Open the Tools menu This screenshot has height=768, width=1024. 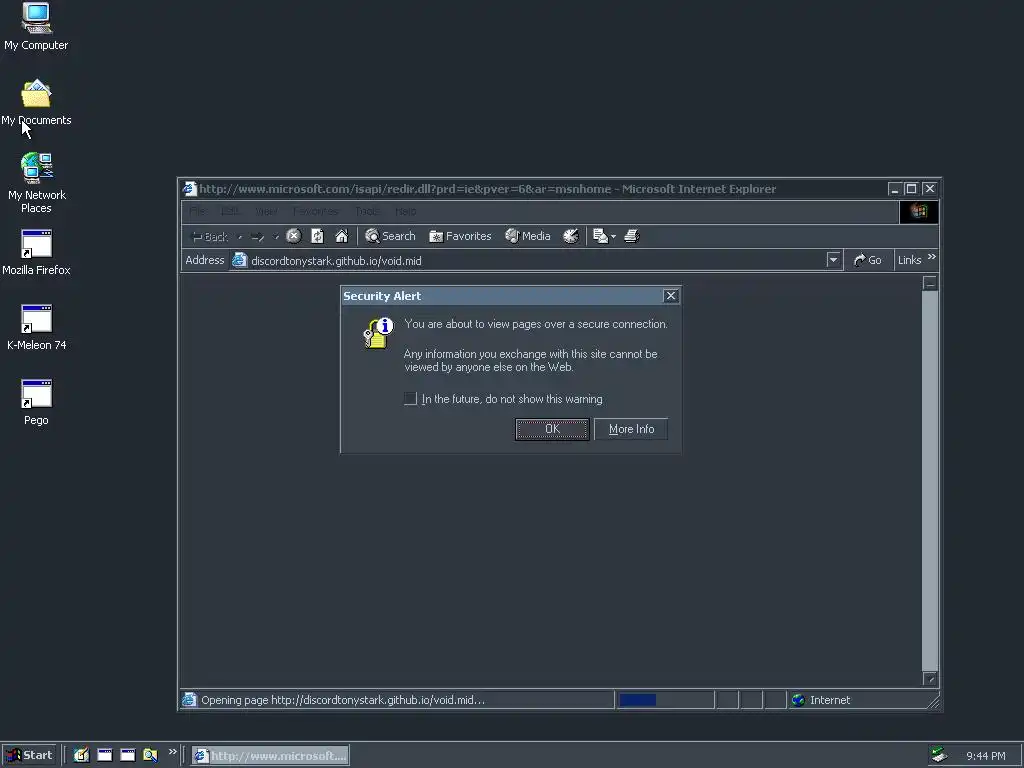click(367, 212)
